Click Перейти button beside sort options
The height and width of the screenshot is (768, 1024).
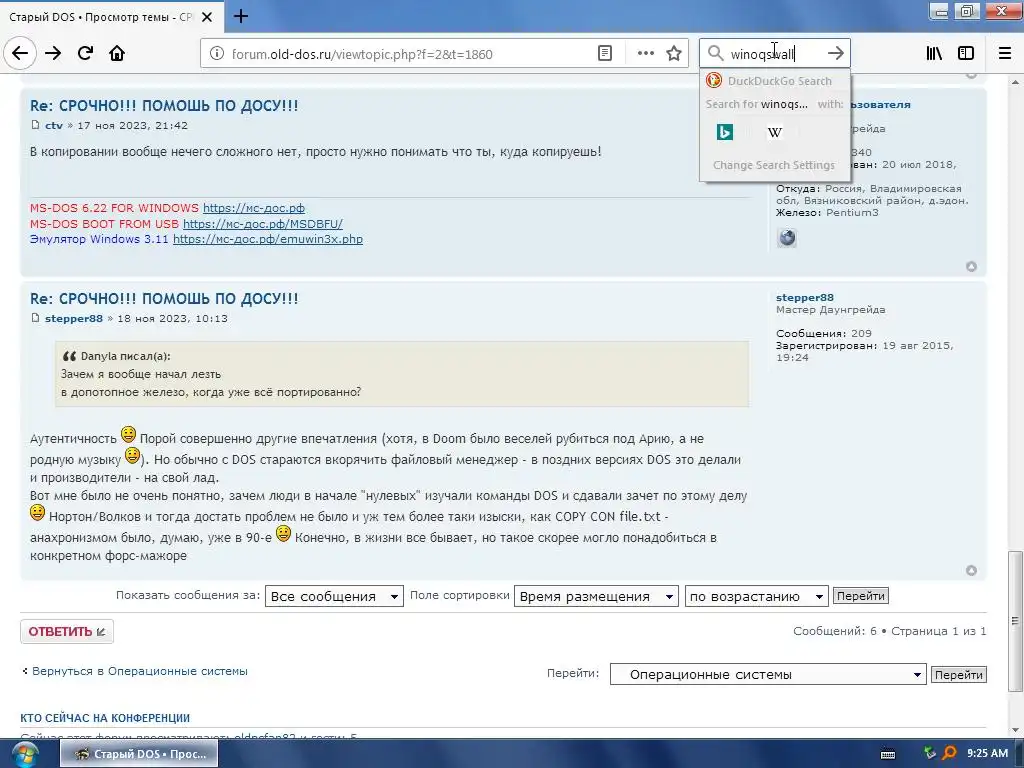(x=860, y=596)
